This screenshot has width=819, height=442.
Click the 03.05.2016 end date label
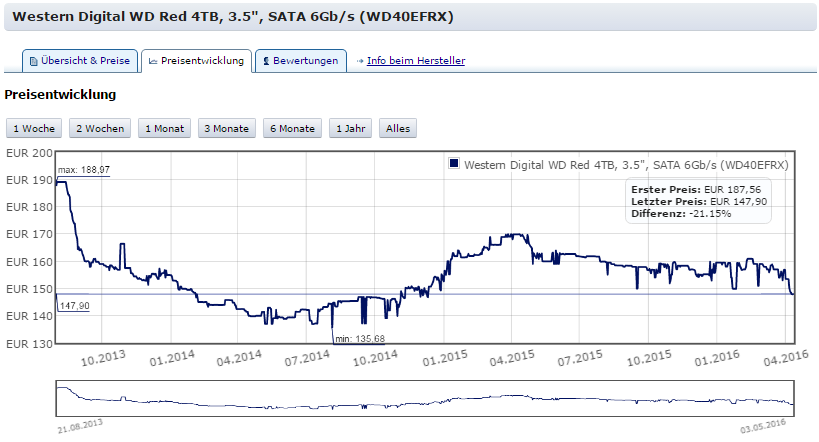(763, 426)
